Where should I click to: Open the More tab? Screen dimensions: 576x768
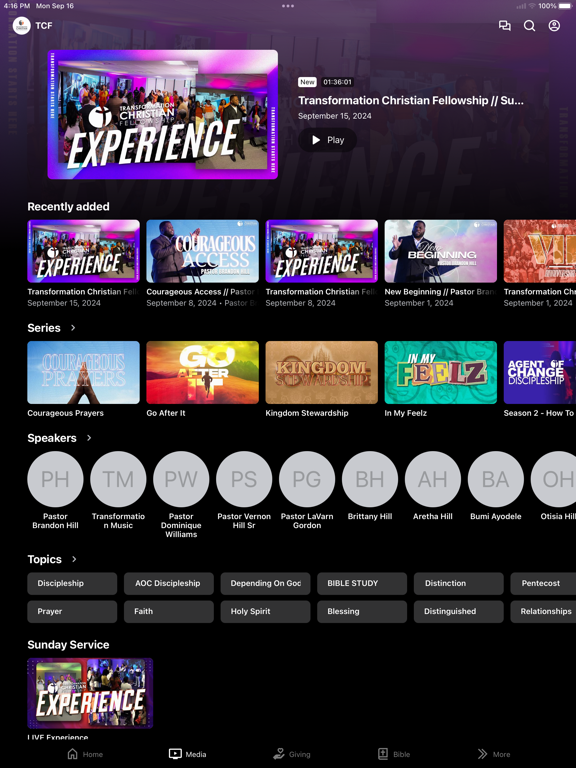[494, 754]
